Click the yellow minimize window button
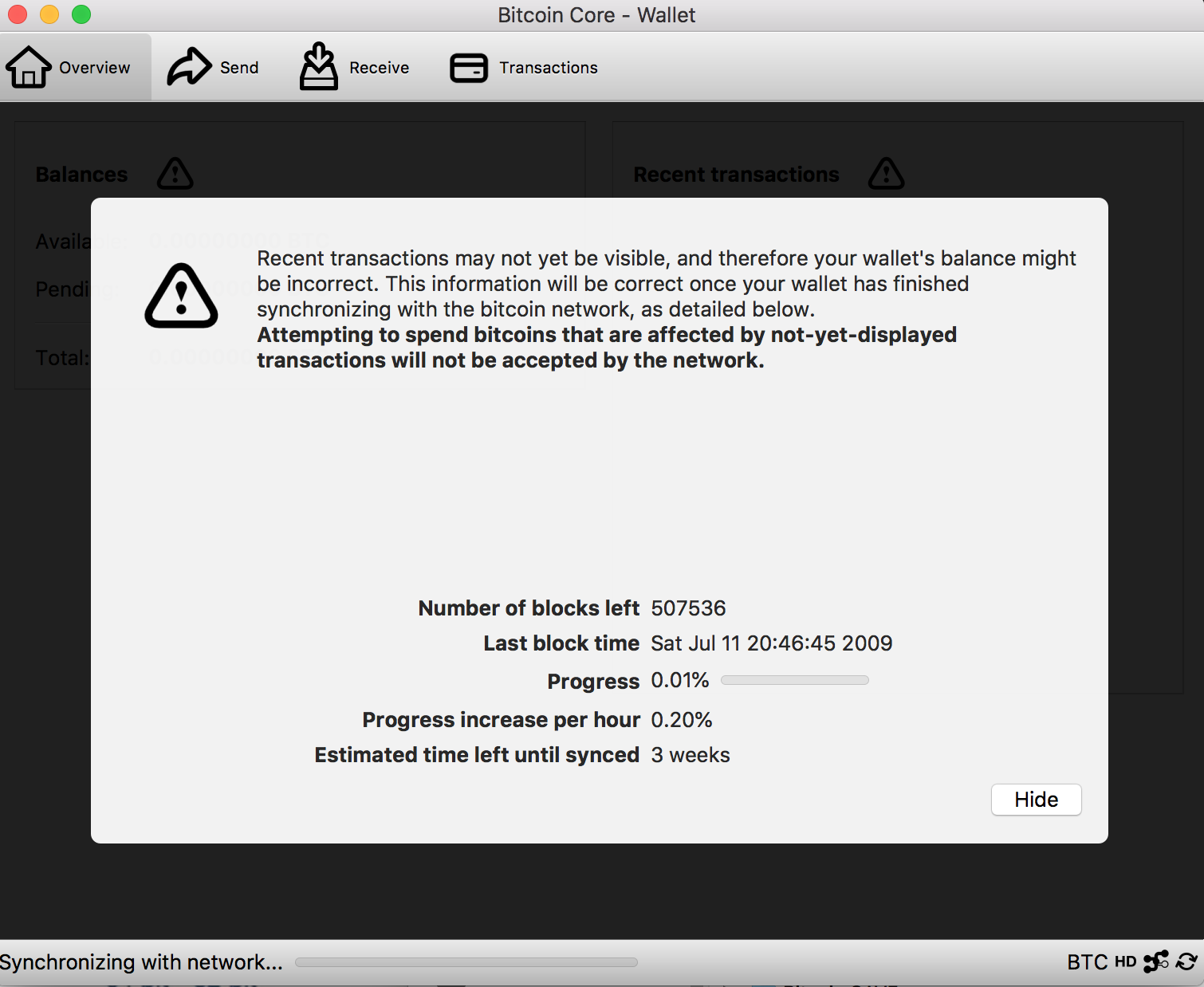Viewport: 1204px width, 987px height. tap(49, 14)
